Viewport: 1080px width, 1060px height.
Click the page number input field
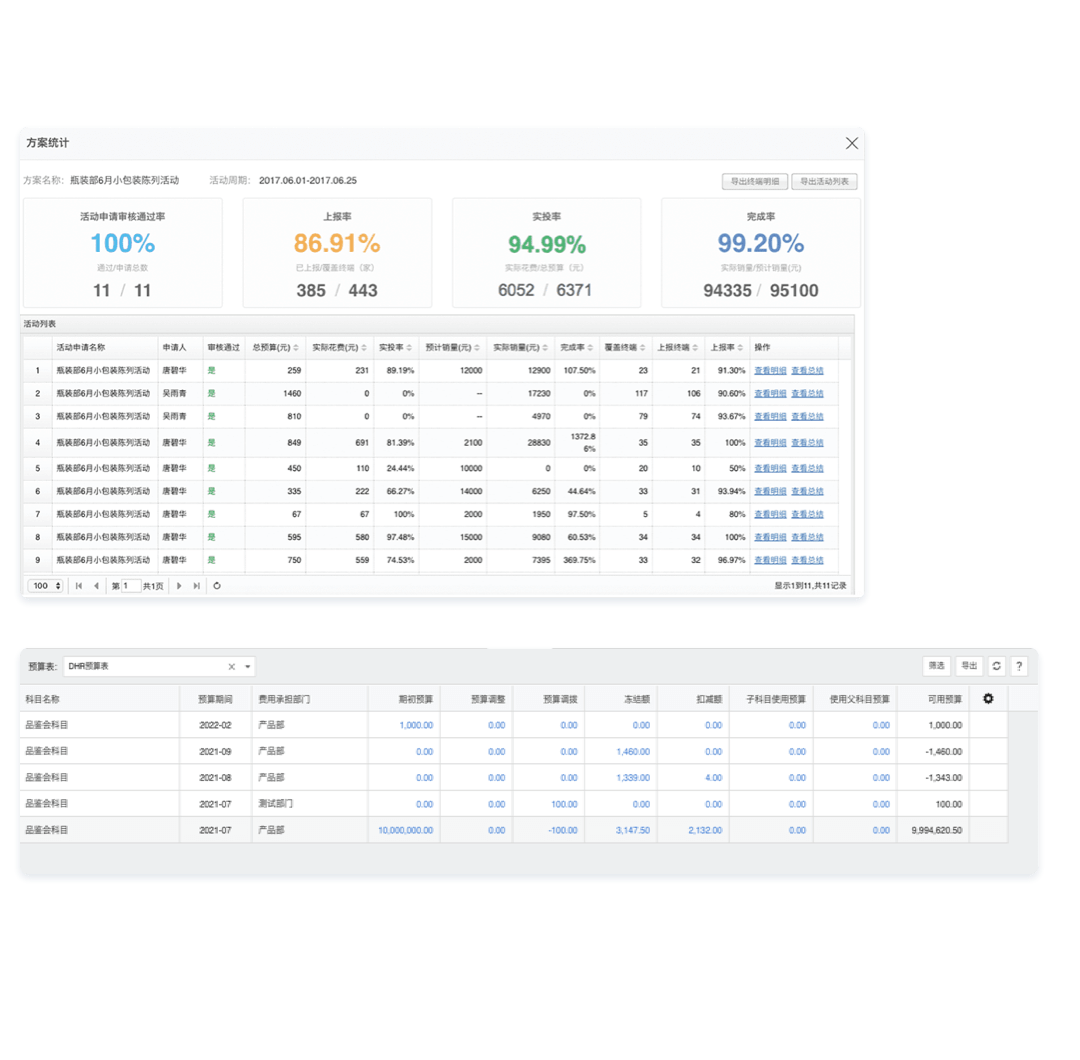pyautogui.click(x=131, y=586)
